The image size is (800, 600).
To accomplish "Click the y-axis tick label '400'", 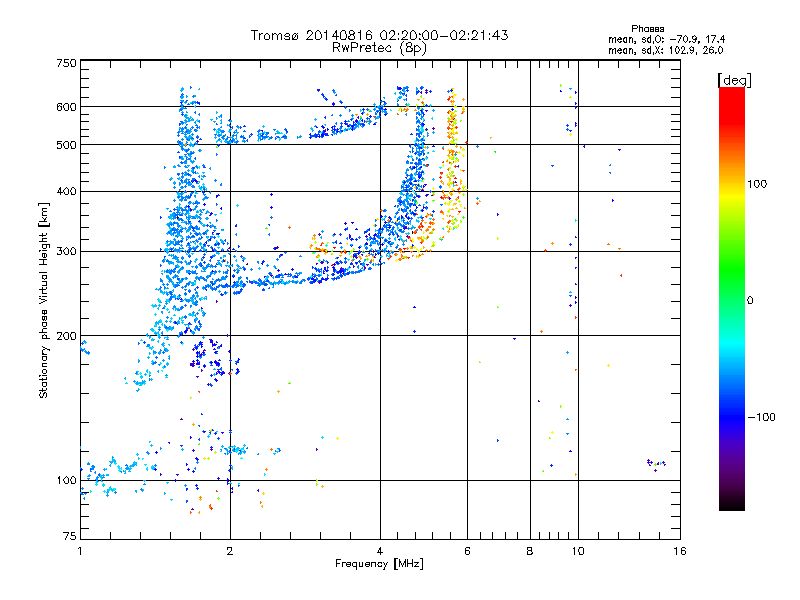I will point(66,191).
